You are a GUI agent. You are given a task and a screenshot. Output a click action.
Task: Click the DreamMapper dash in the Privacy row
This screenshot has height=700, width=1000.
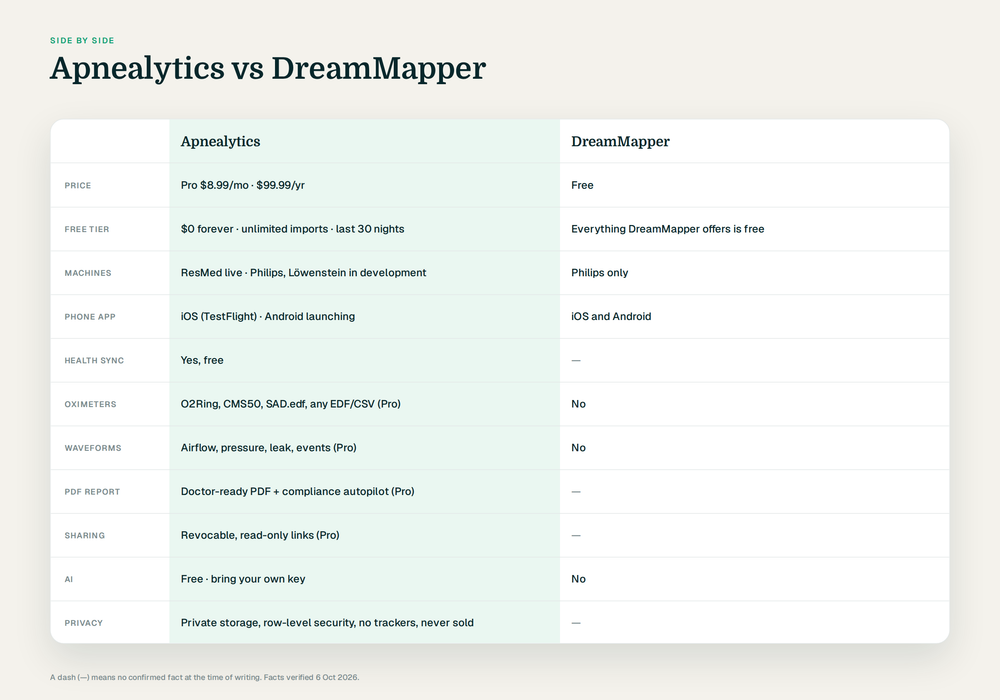[576, 622]
